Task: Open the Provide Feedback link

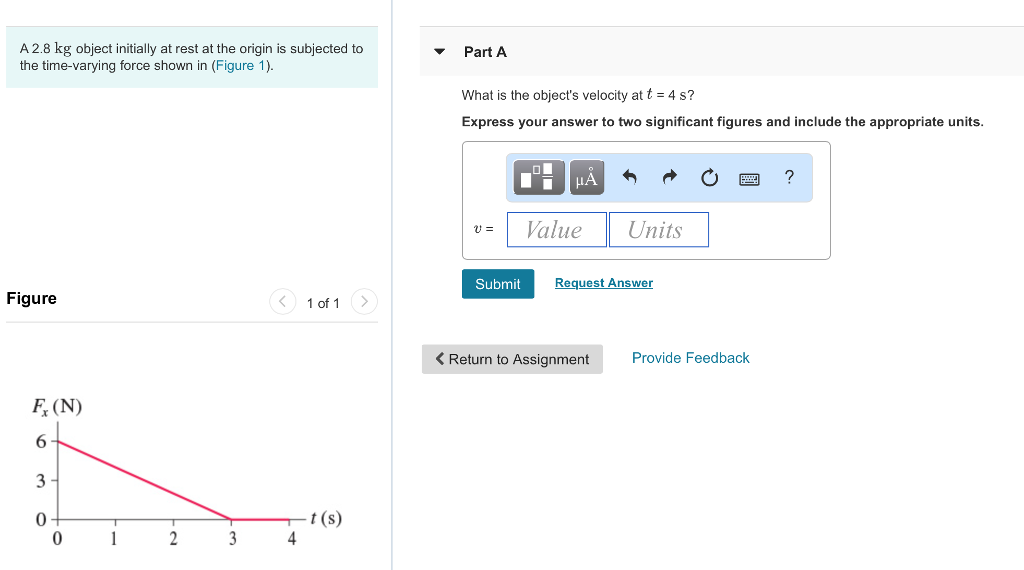Action: pos(690,358)
